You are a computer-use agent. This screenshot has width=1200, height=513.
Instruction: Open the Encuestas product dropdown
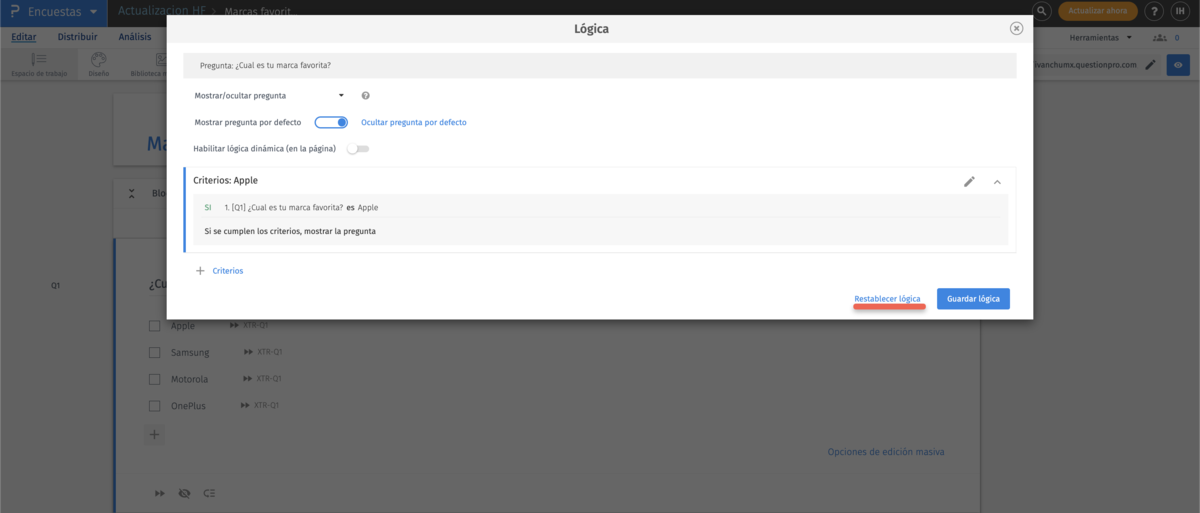pyautogui.click(x=63, y=12)
